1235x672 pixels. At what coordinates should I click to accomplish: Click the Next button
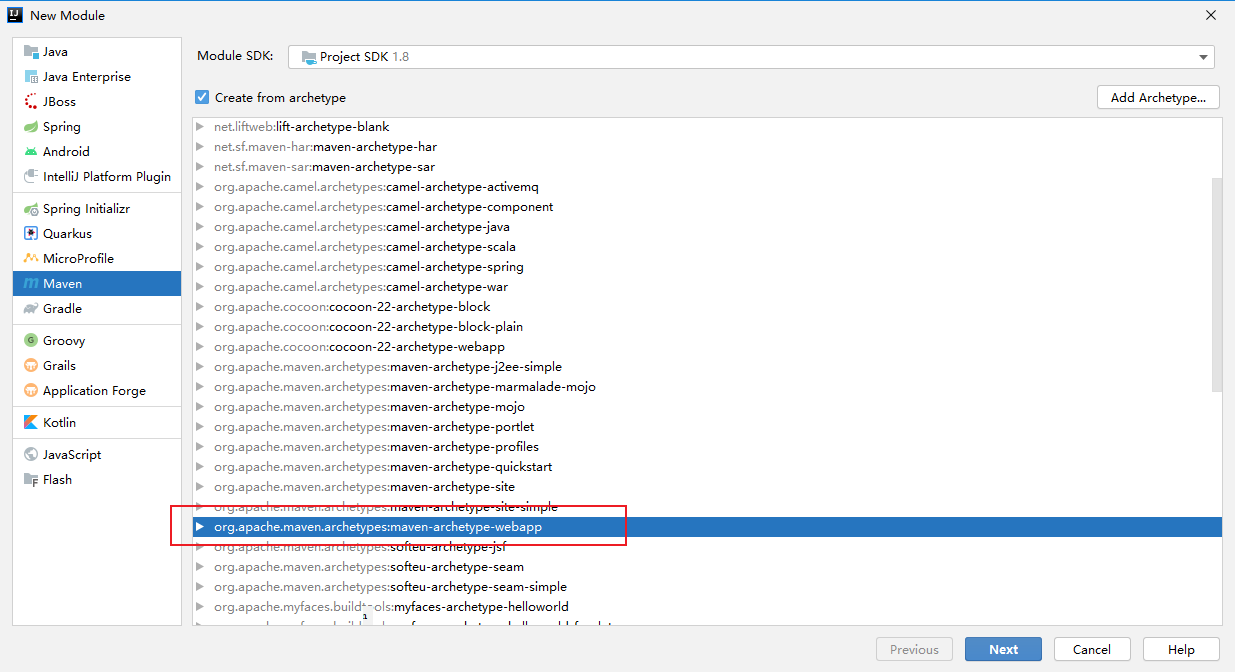pyautogui.click(x=1003, y=649)
